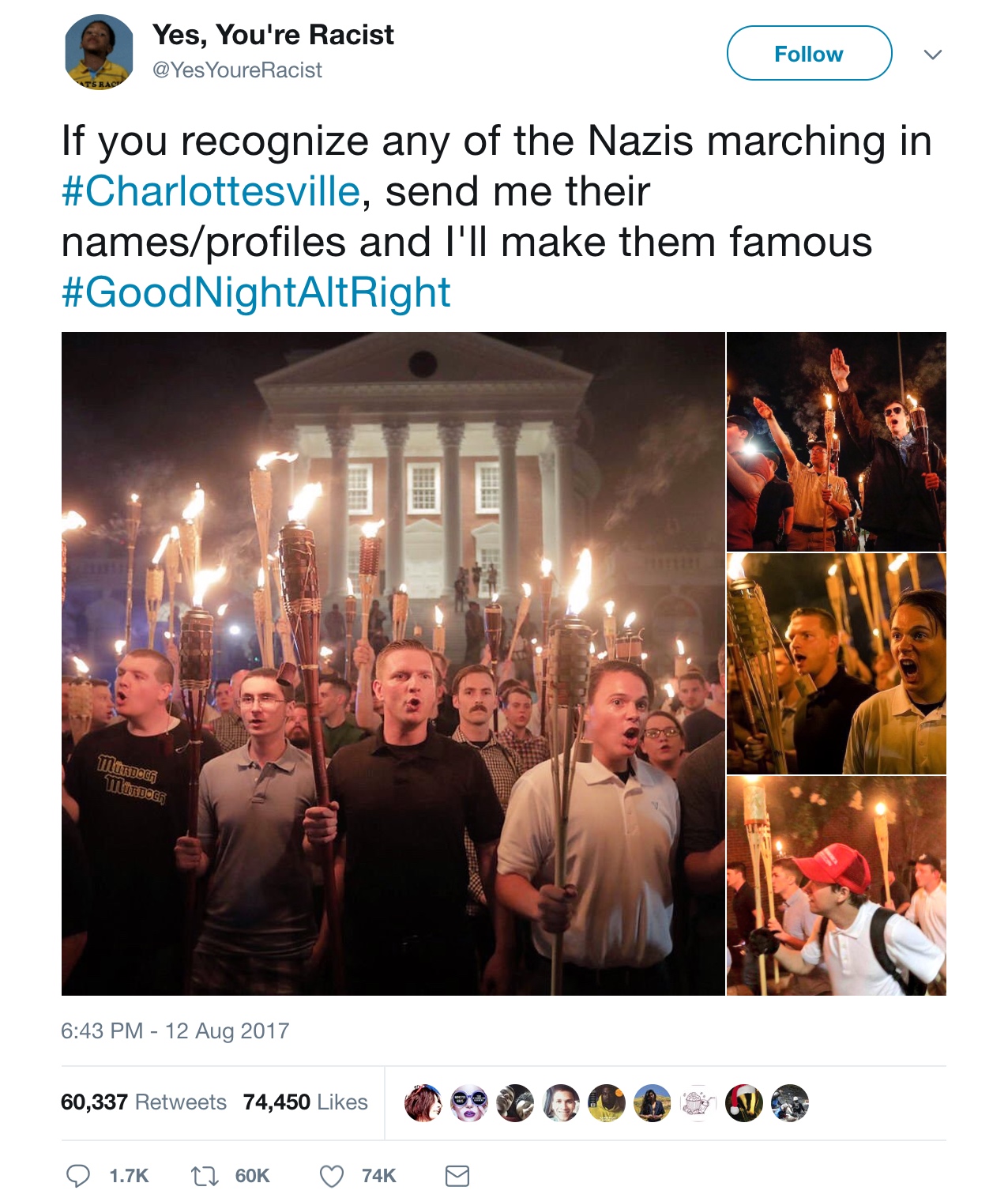The width and height of the screenshot is (1008, 1198).
Task: Open liker avatar with purple lips face
Action: [469, 1103]
